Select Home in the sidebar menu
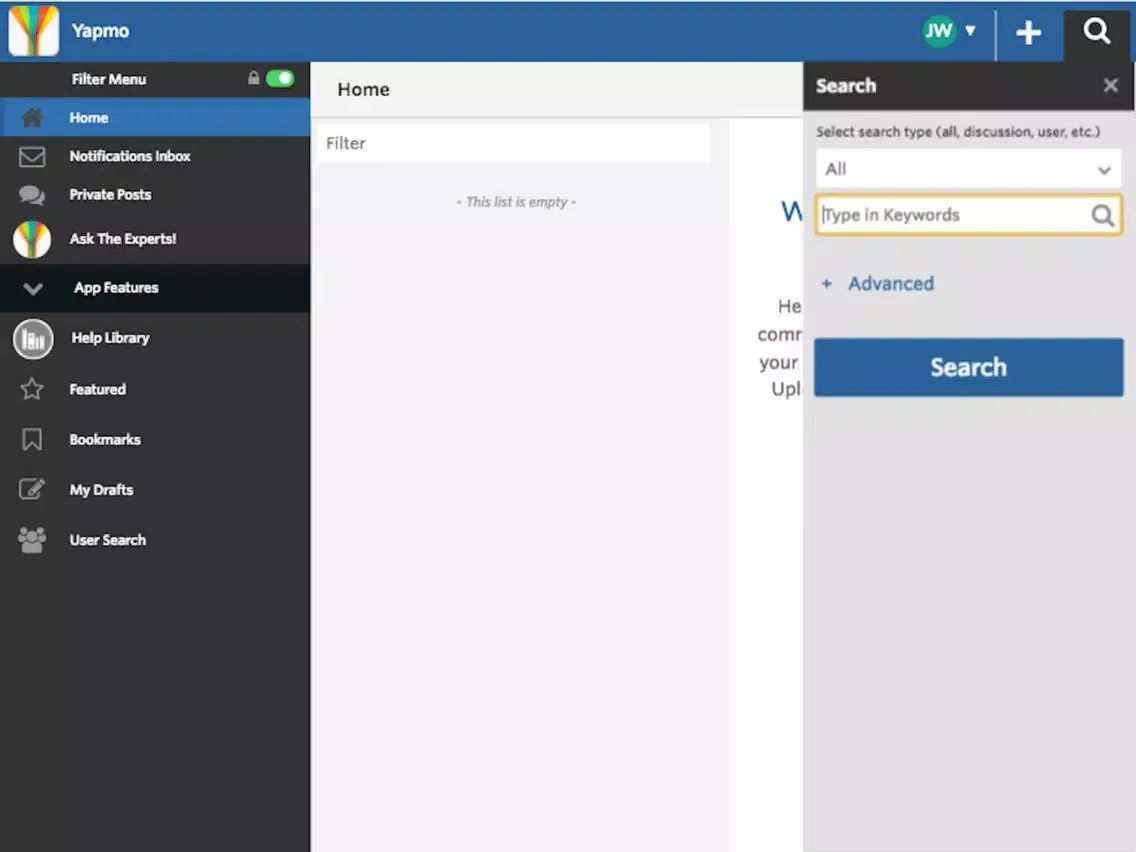The height and width of the screenshot is (852, 1136). (x=155, y=117)
